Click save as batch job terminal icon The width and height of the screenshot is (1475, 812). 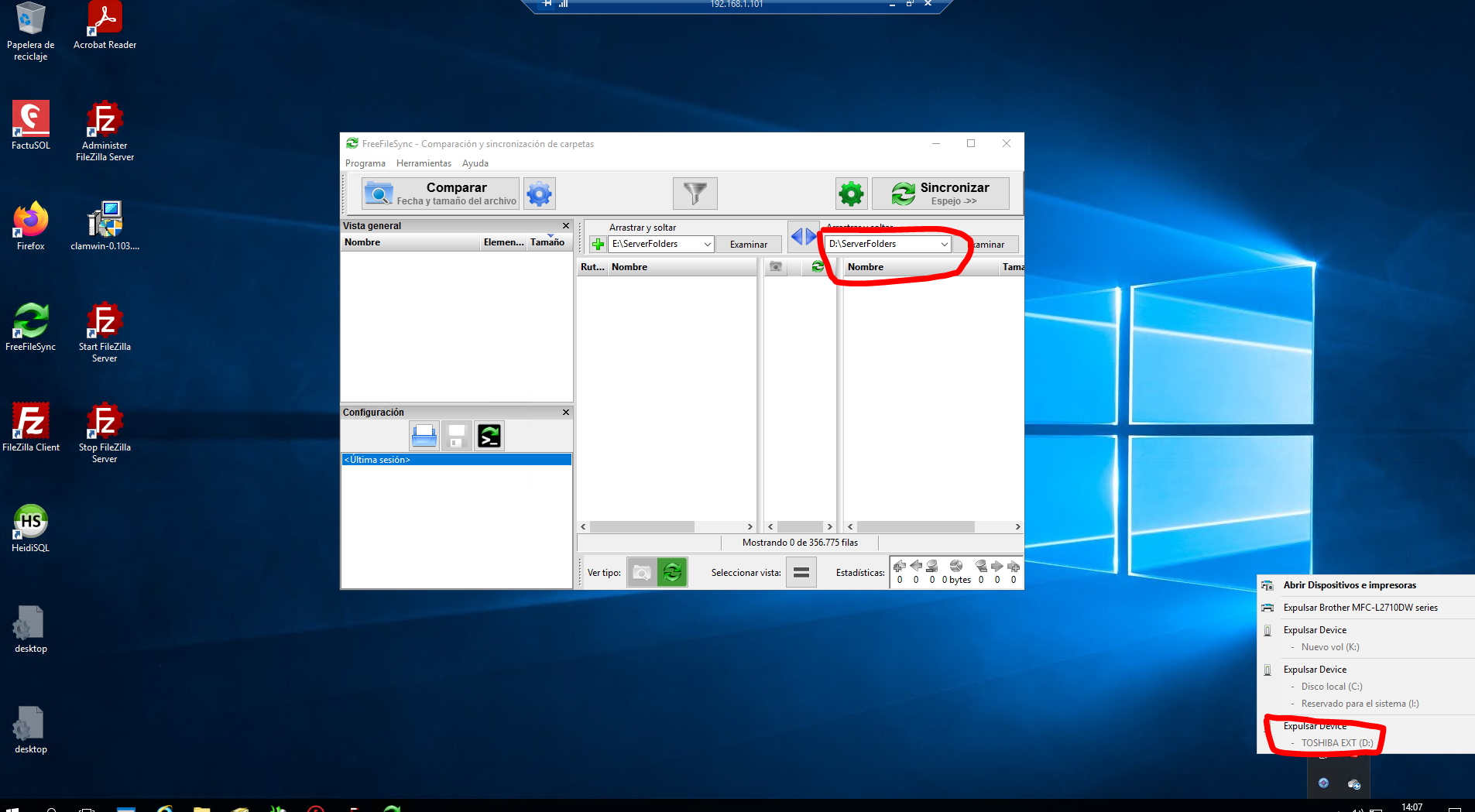pos(489,437)
